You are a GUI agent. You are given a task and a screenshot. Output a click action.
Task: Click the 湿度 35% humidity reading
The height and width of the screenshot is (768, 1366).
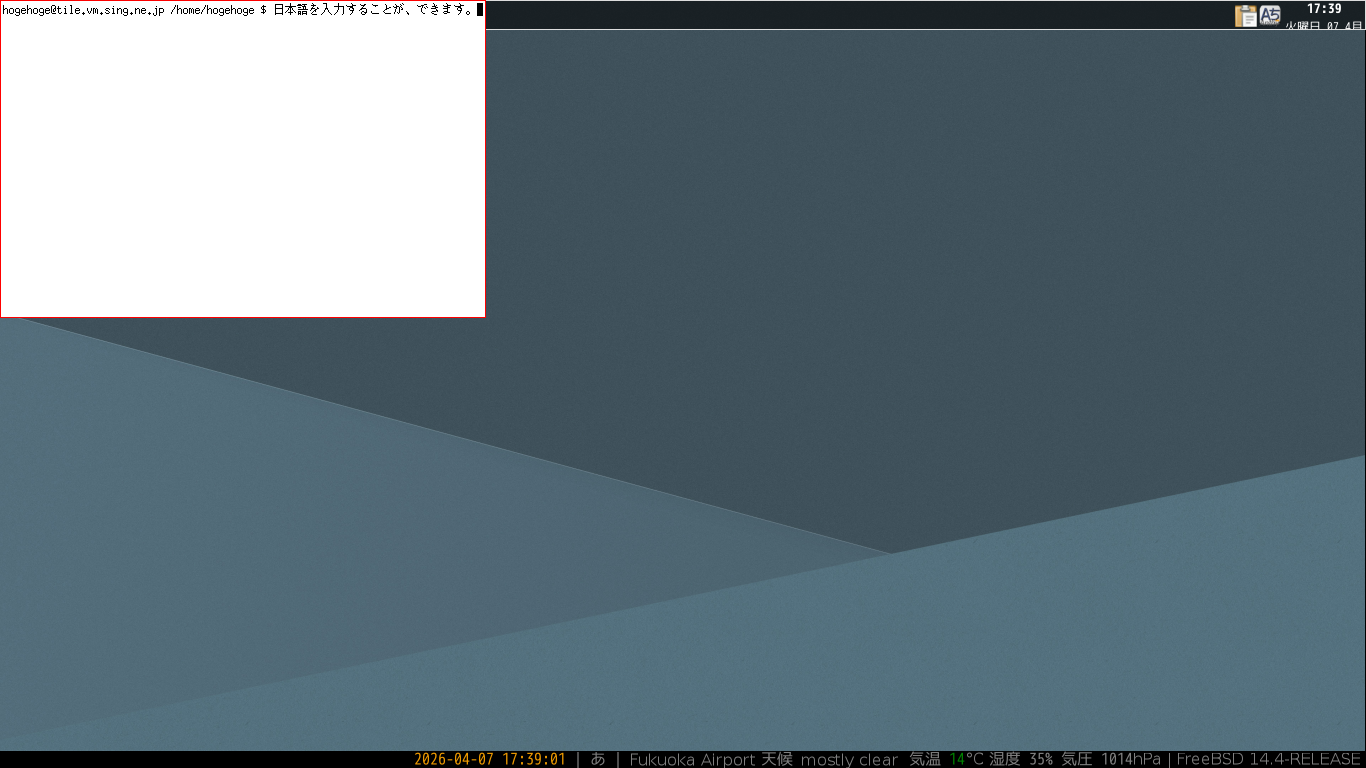(1021, 759)
